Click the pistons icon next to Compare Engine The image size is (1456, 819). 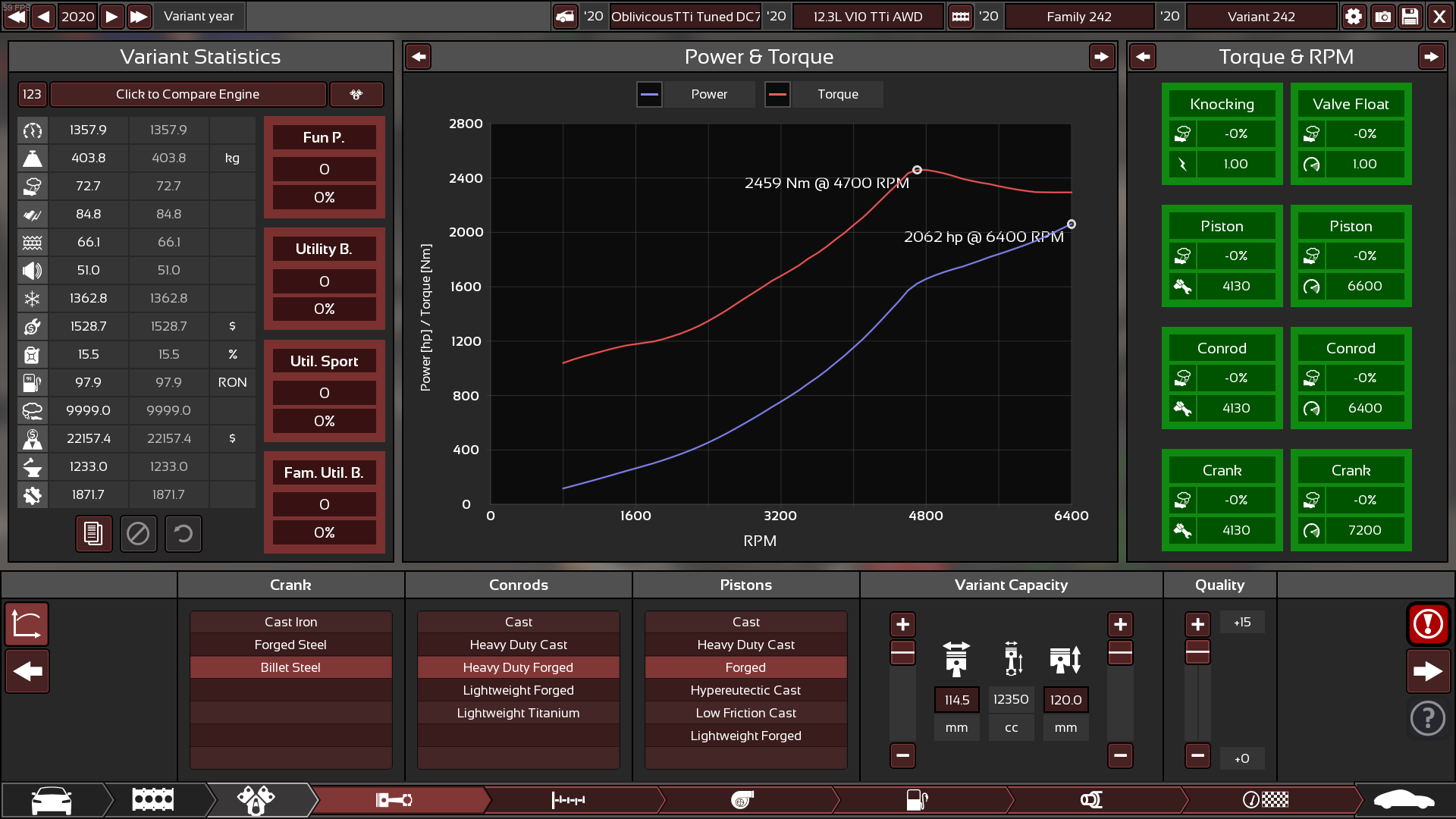(x=356, y=94)
